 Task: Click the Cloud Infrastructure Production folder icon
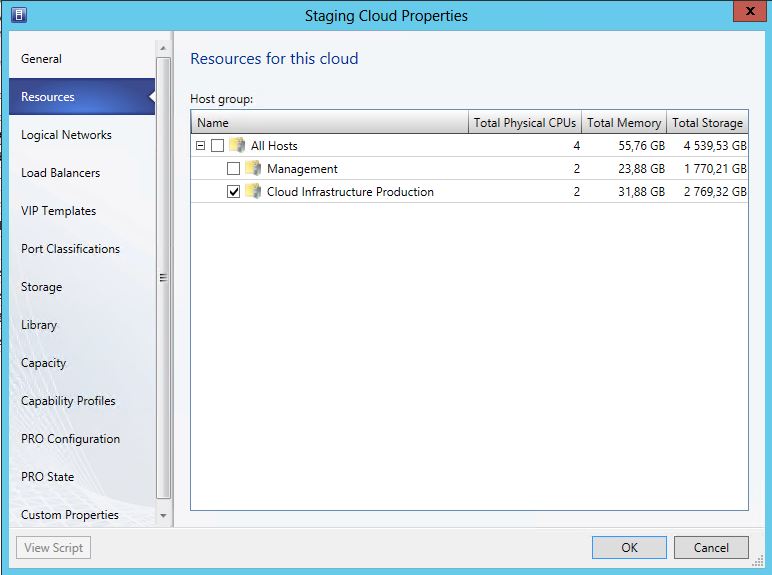coord(253,192)
